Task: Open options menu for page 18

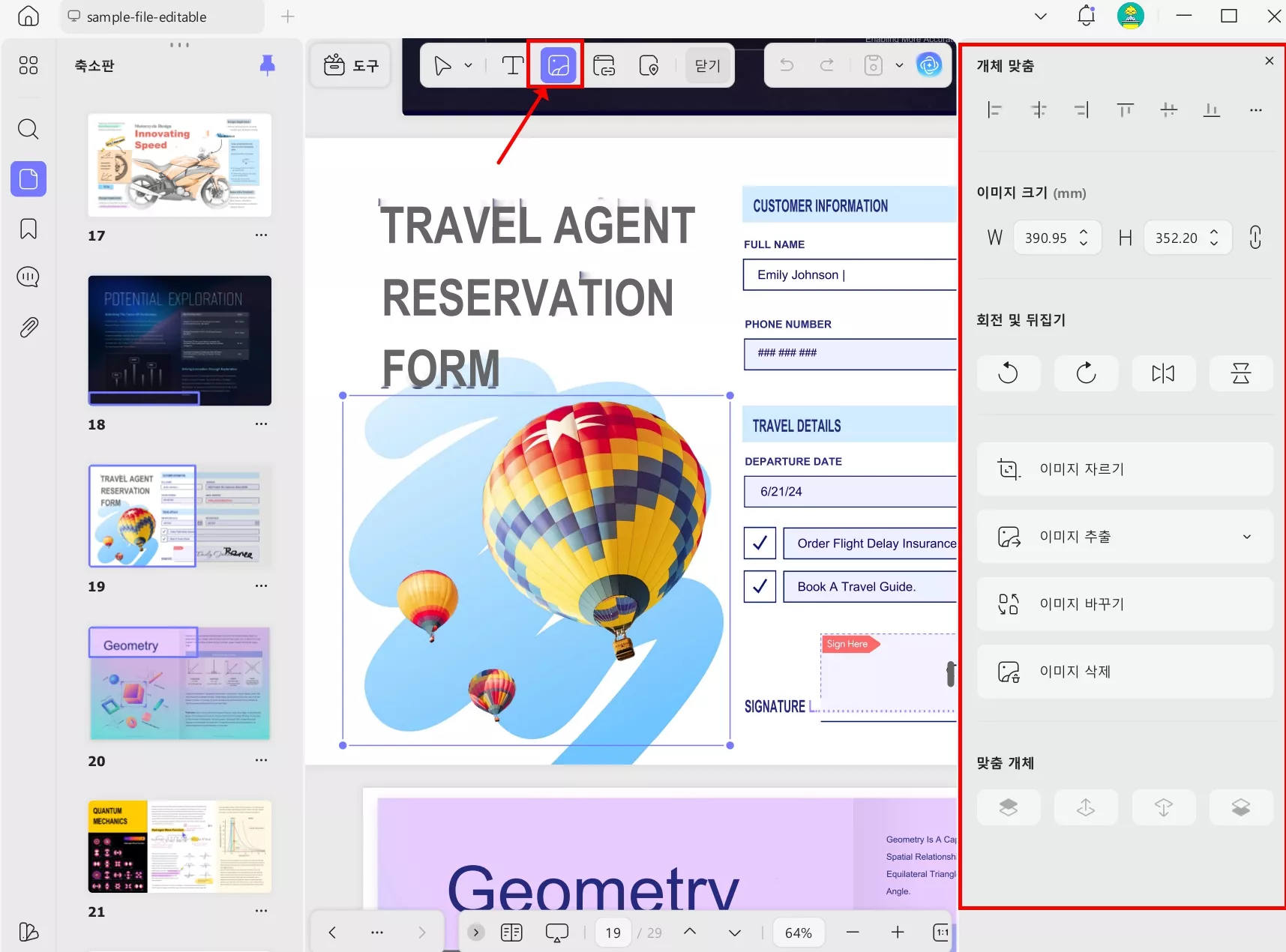Action: [x=261, y=424]
